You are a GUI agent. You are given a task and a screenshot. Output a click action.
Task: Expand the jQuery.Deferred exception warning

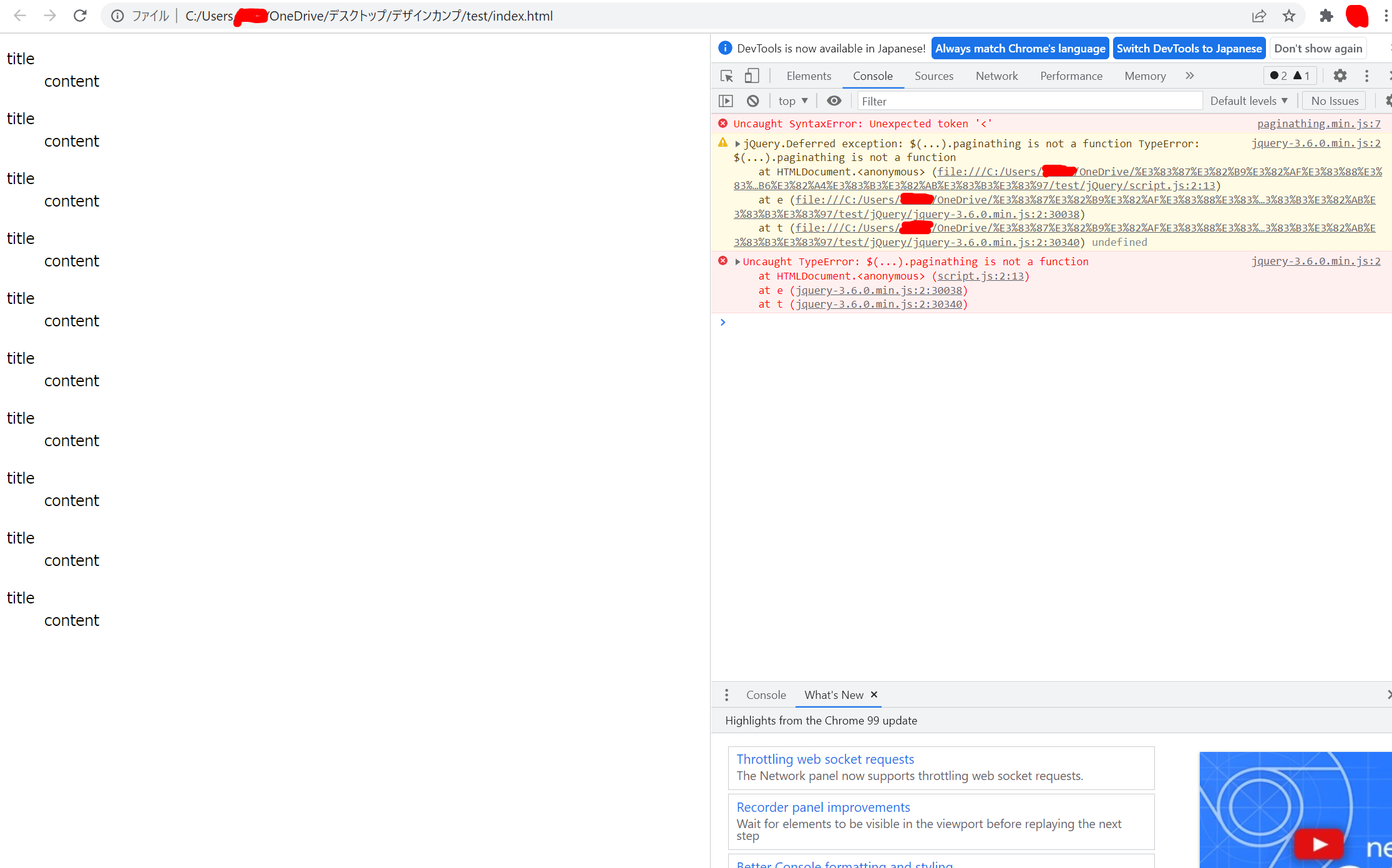(737, 144)
